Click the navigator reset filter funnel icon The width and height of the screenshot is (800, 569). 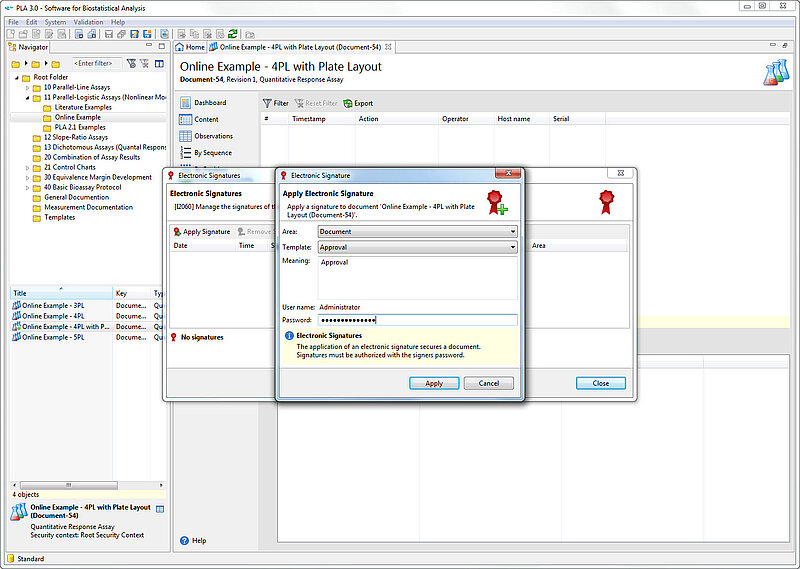click(x=144, y=63)
